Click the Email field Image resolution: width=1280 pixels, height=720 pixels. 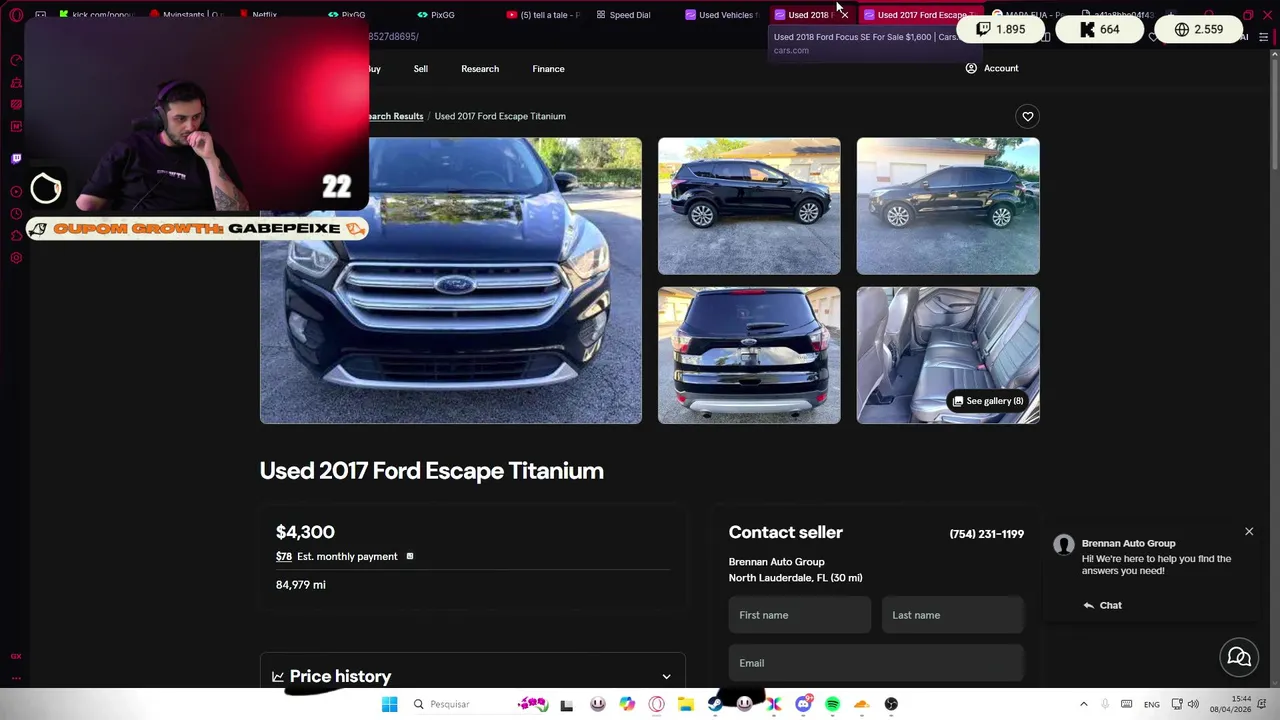tap(876, 663)
